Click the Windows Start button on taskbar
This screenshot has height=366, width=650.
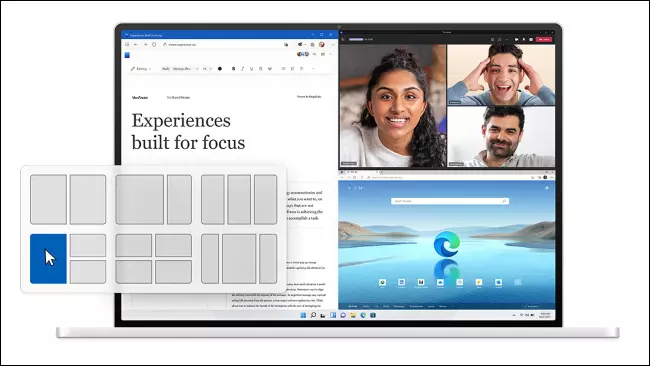click(x=303, y=315)
